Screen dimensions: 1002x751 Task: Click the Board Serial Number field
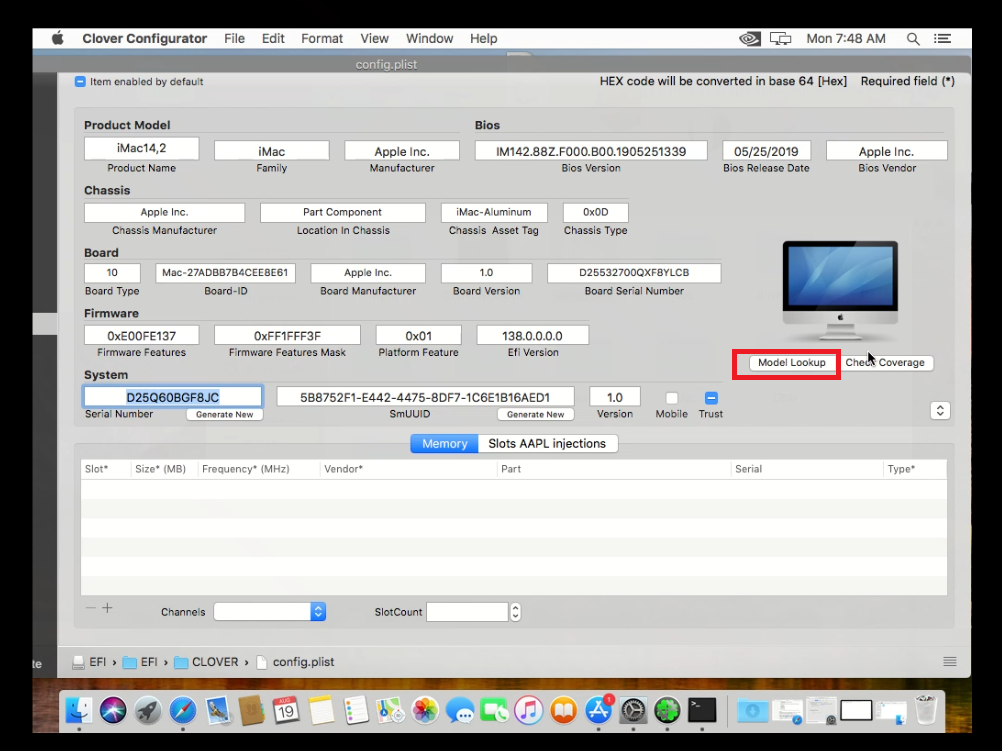pyautogui.click(x=634, y=272)
